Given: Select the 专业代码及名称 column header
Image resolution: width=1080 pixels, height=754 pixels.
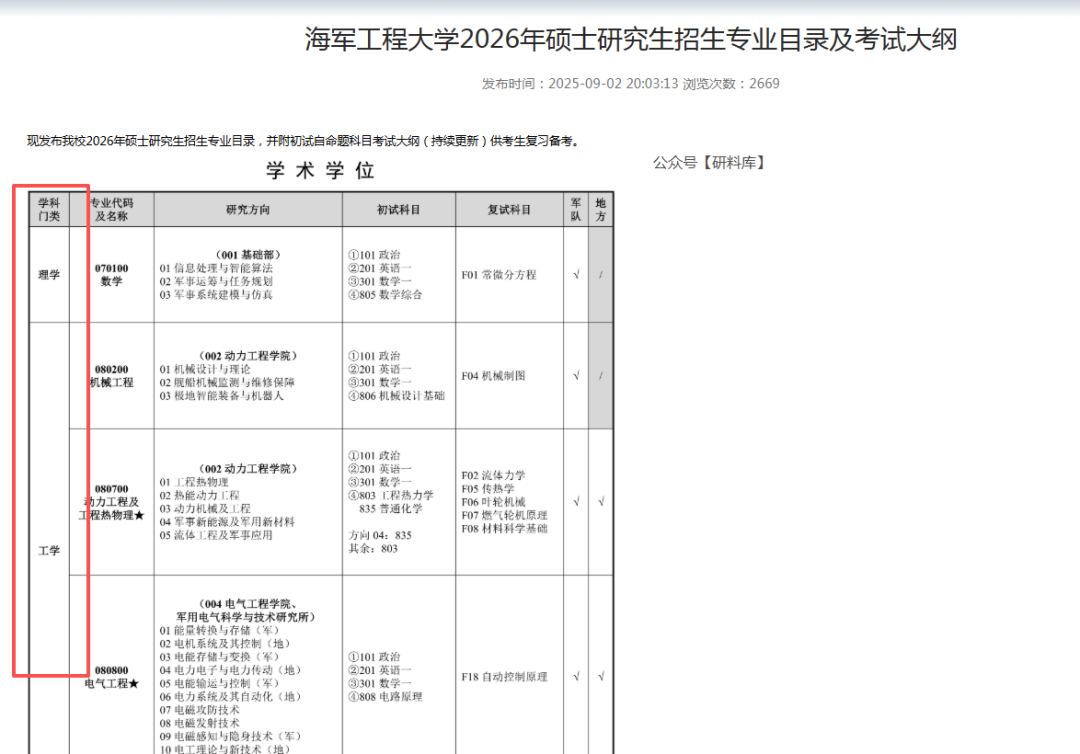Looking at the screenshot, I should pos(110,209).
